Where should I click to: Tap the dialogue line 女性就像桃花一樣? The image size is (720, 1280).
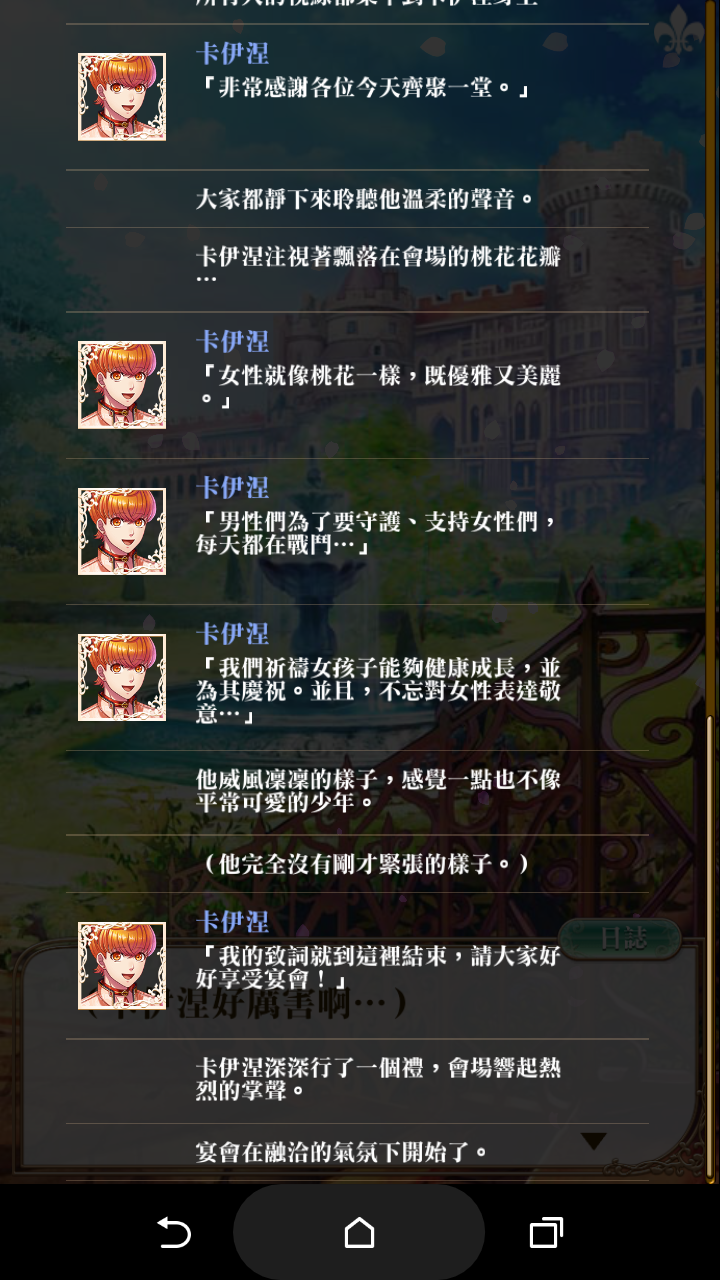click(x=380, y=386)
